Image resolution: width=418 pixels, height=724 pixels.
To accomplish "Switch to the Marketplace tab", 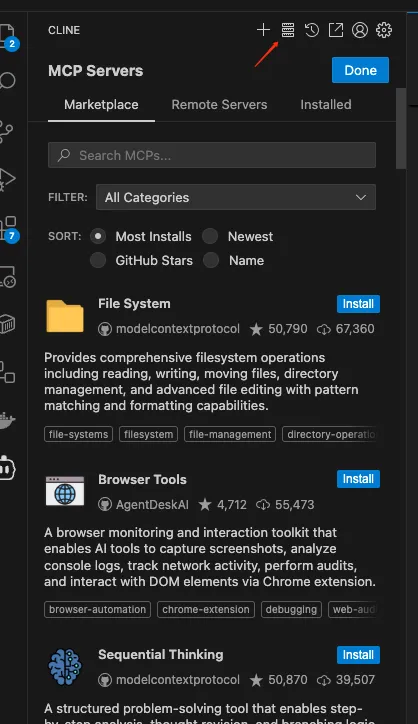I will 101,105.
